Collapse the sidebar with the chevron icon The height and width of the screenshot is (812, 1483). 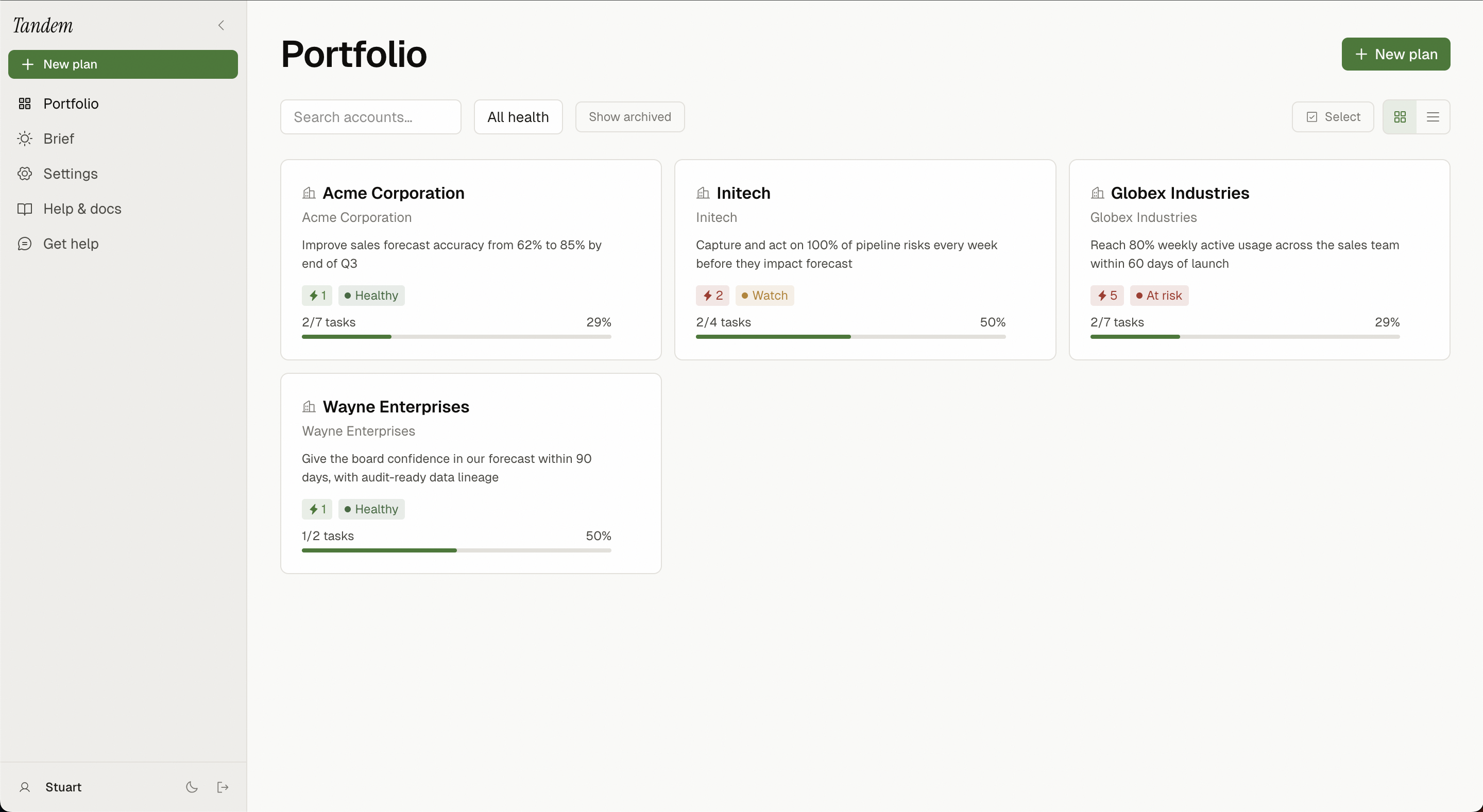[x=221, y=25]
